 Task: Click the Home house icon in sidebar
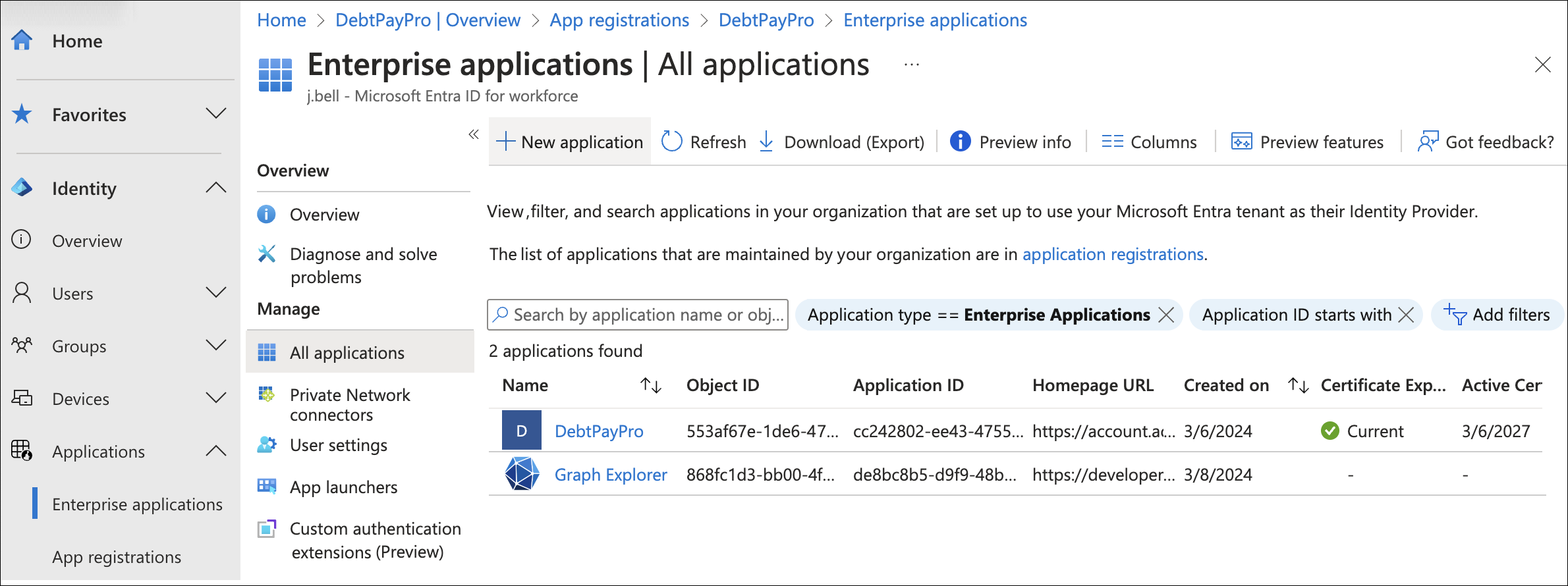pyautogui.click(x=22, y=41)
